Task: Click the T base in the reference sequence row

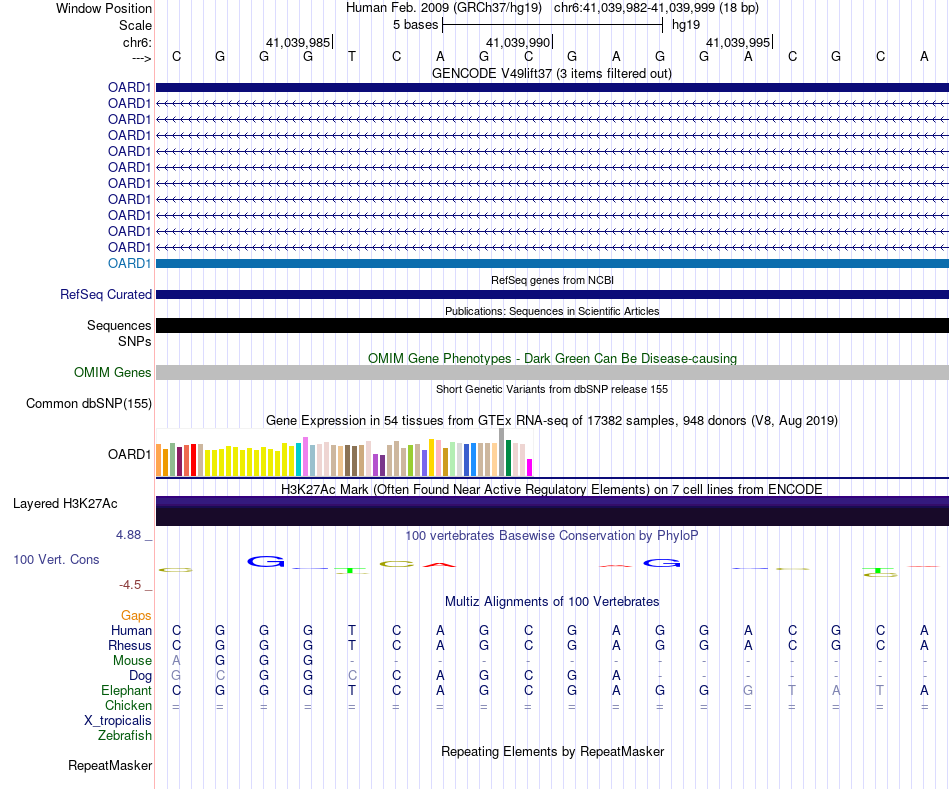Action: (352, 56)
